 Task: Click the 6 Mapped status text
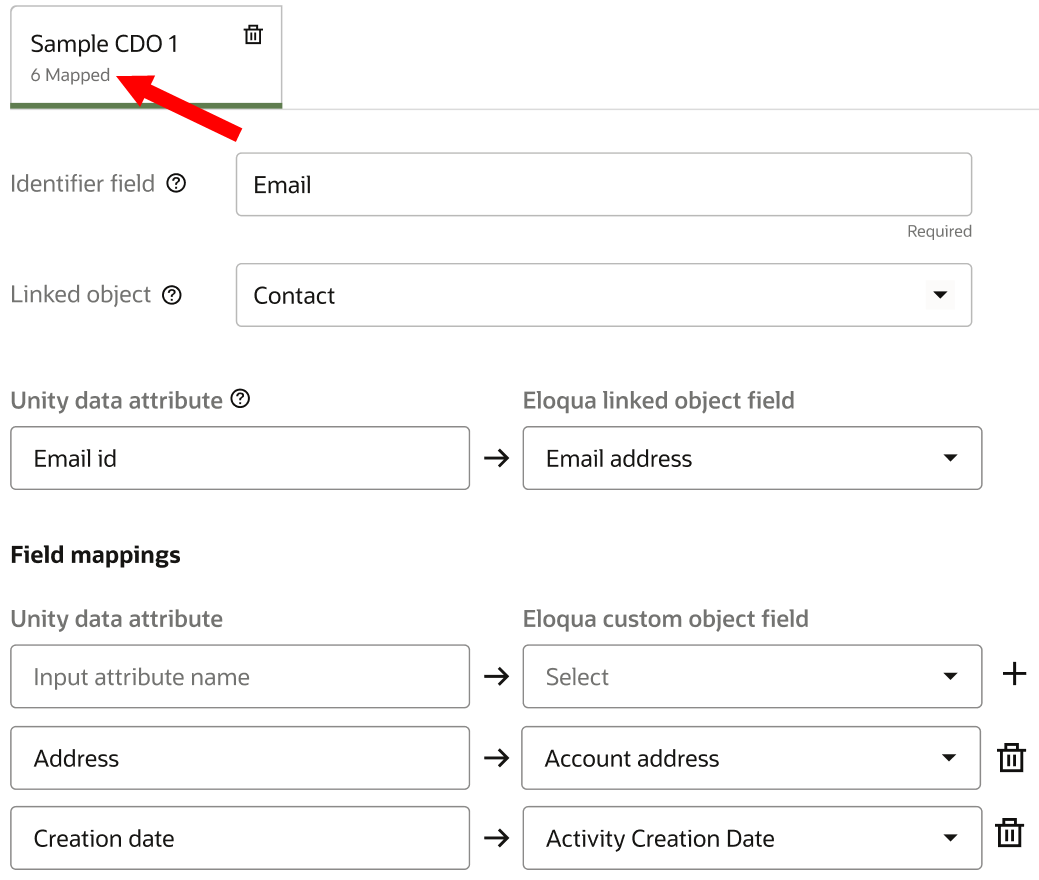tap(70, 76)
